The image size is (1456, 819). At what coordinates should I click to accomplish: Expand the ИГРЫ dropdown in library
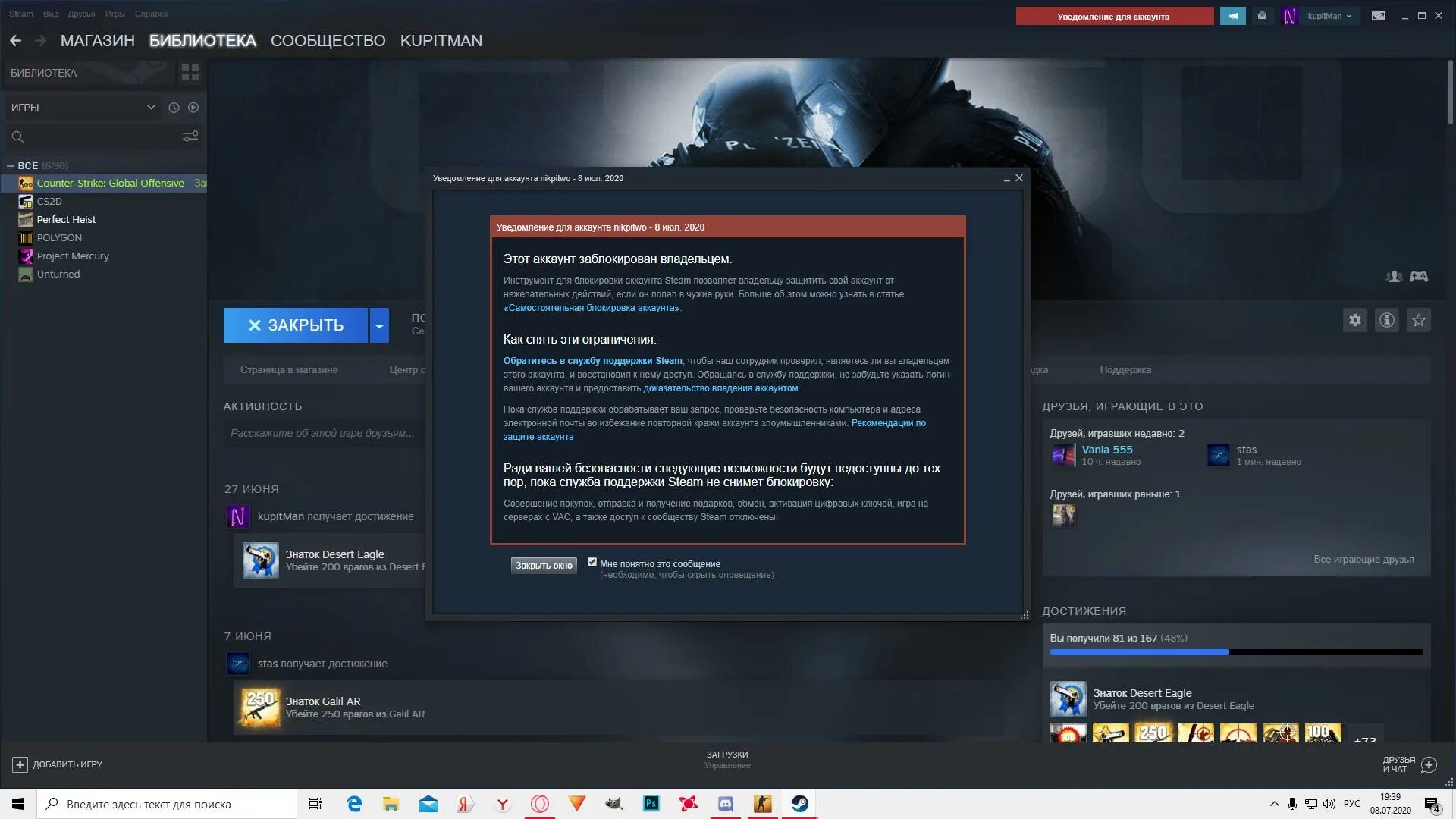[x=150, y=107]
